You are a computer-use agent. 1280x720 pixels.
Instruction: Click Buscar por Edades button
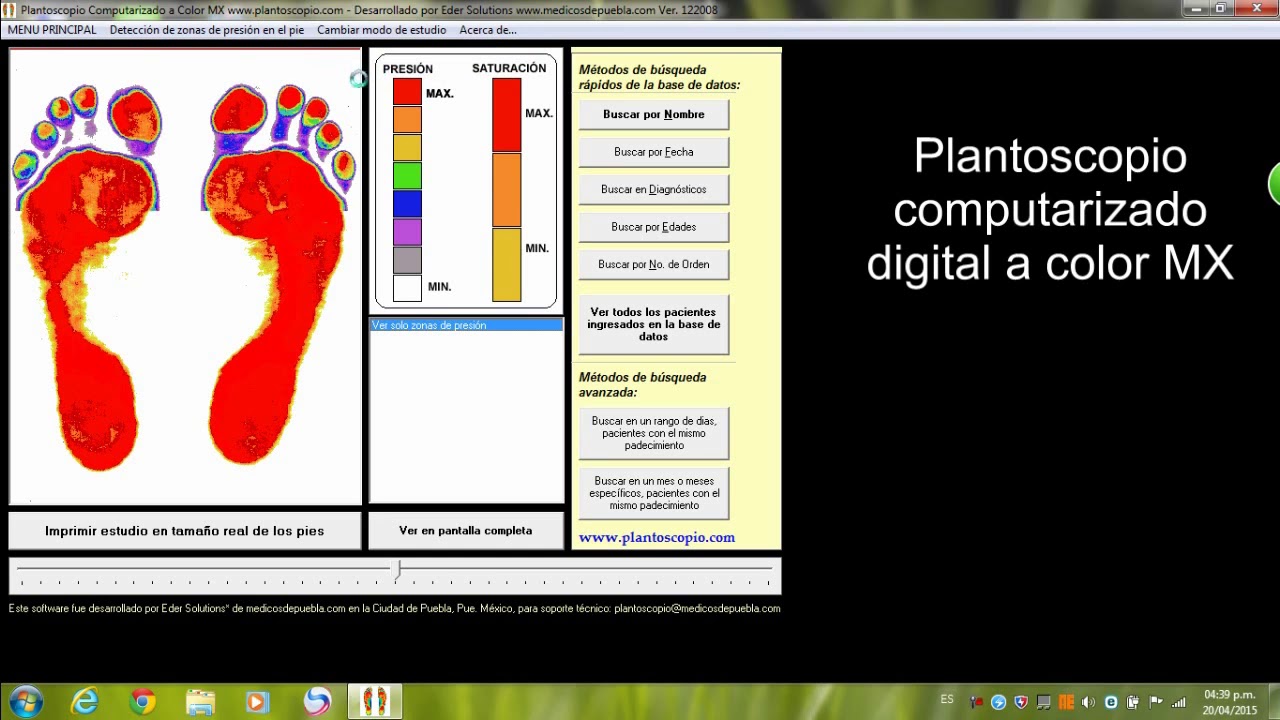pos(654,227)
